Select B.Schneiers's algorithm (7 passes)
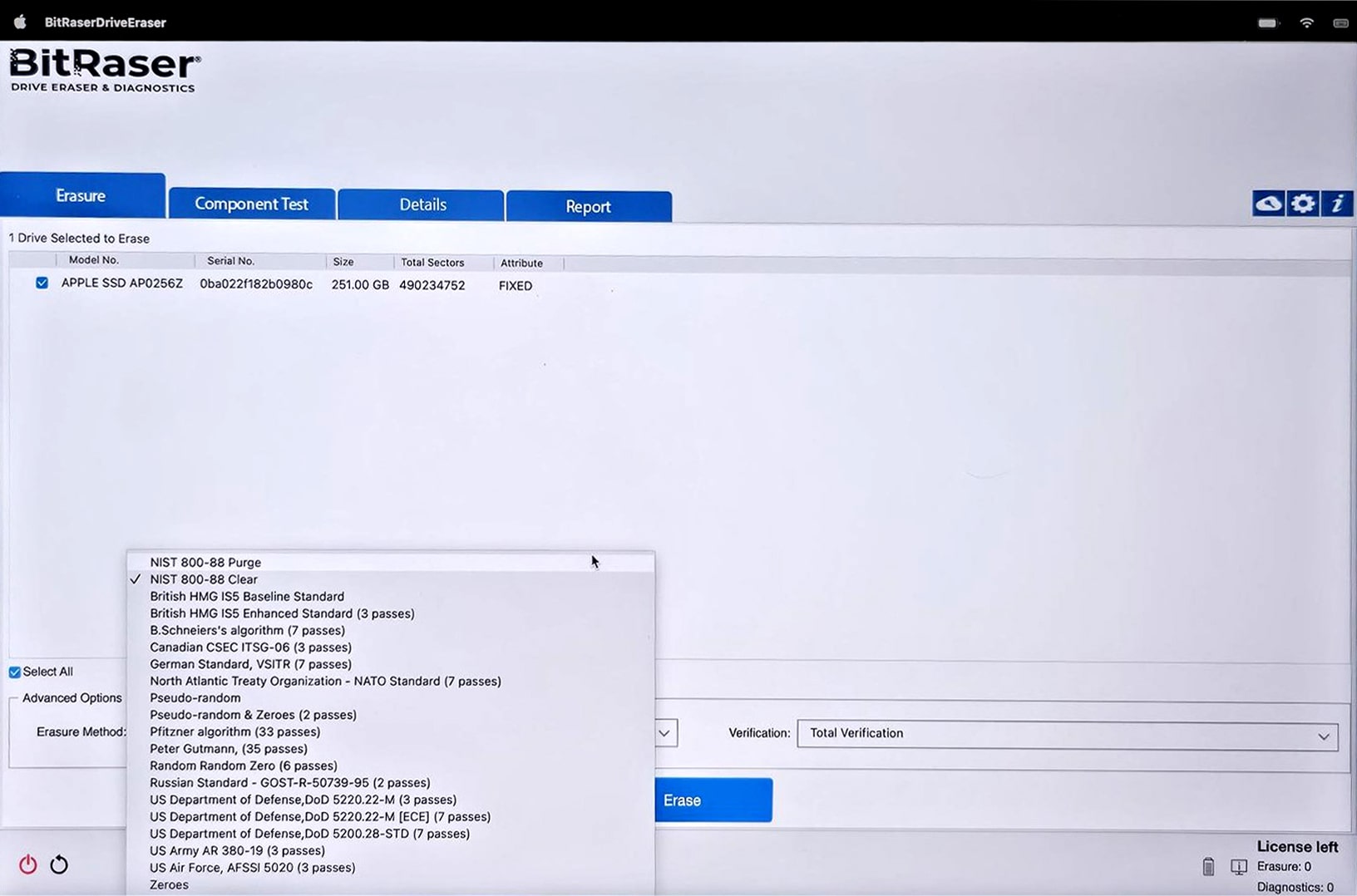 pyautogui.click(x=391, y=630)
